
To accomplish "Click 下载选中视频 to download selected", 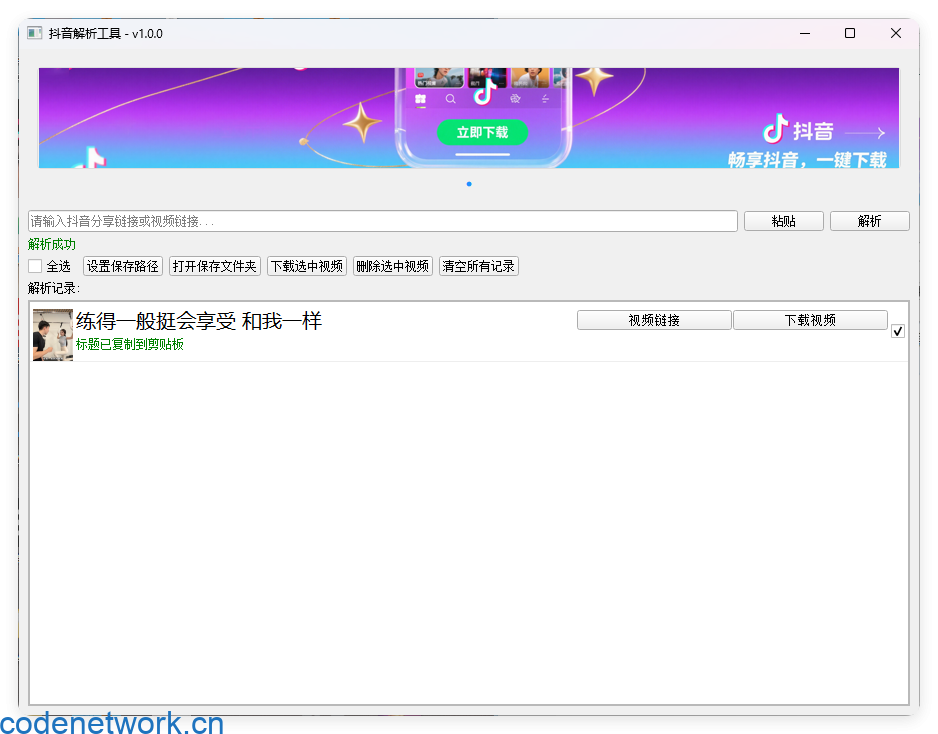I will click(307, 266).
